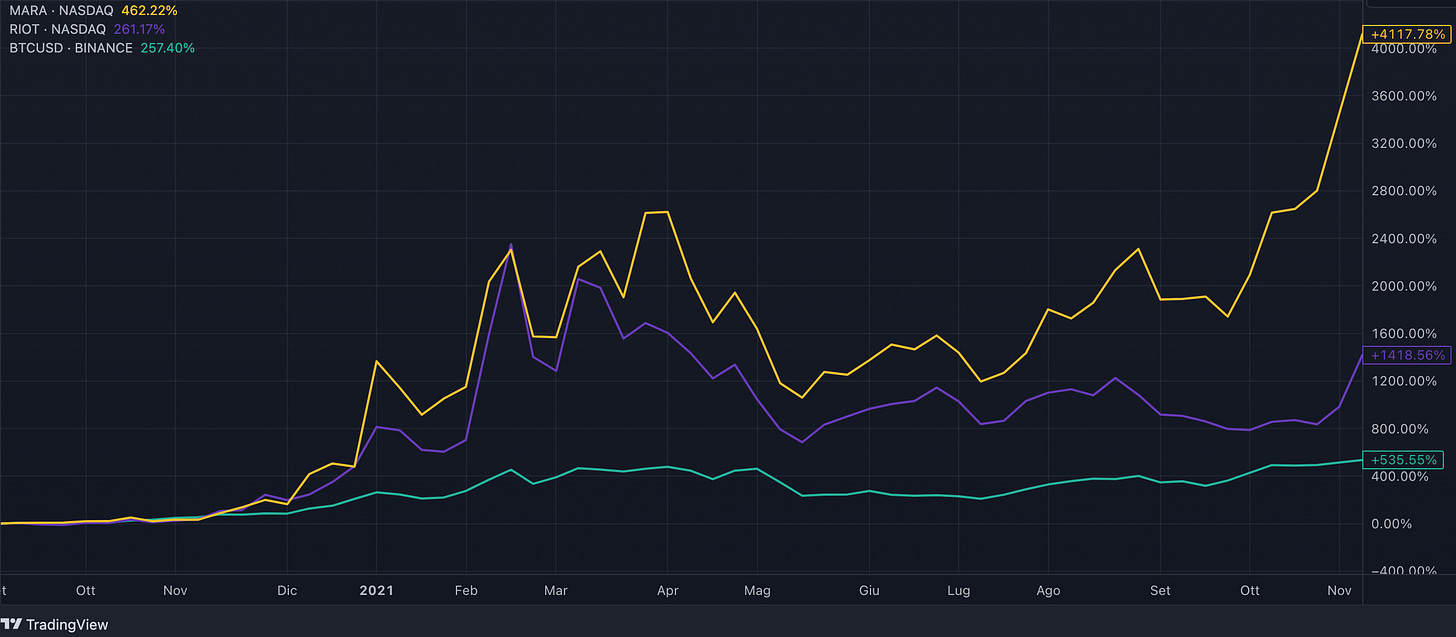Click the Mar time axis label
The image size is (1456, 637).
(556, 591)
